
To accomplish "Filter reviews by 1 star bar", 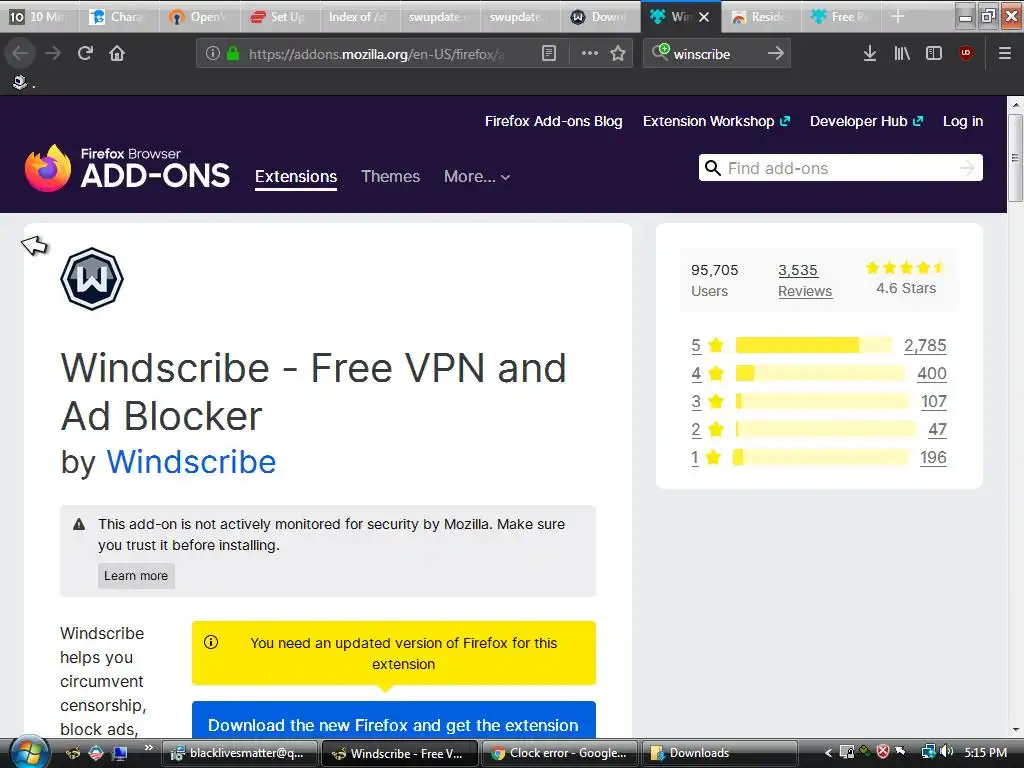I will click(x=820, y=457).
